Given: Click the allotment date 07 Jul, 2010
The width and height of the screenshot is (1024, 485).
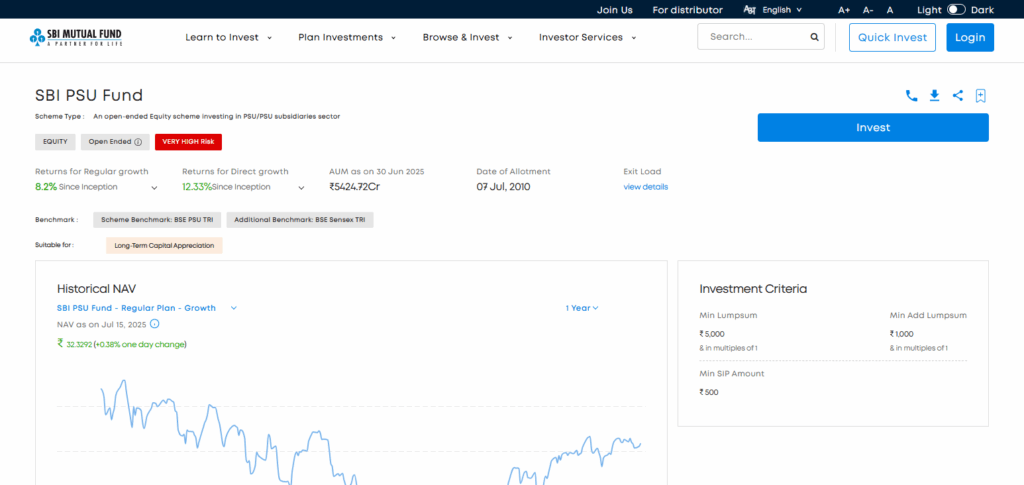Looking at the screenshot, I should pyautogui.click(x=503, y=187).
